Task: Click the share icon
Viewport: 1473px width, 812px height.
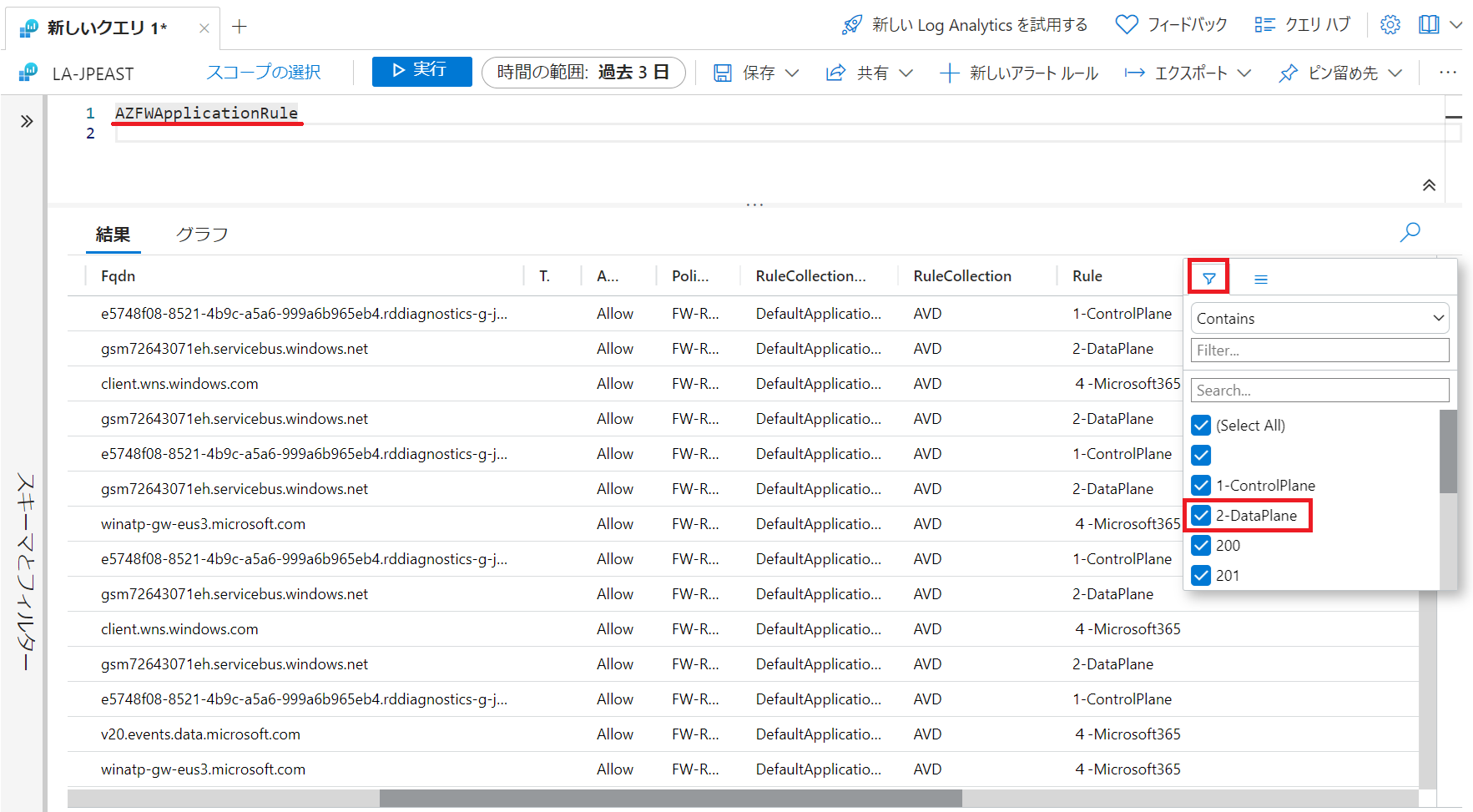Action: [835, 73]
